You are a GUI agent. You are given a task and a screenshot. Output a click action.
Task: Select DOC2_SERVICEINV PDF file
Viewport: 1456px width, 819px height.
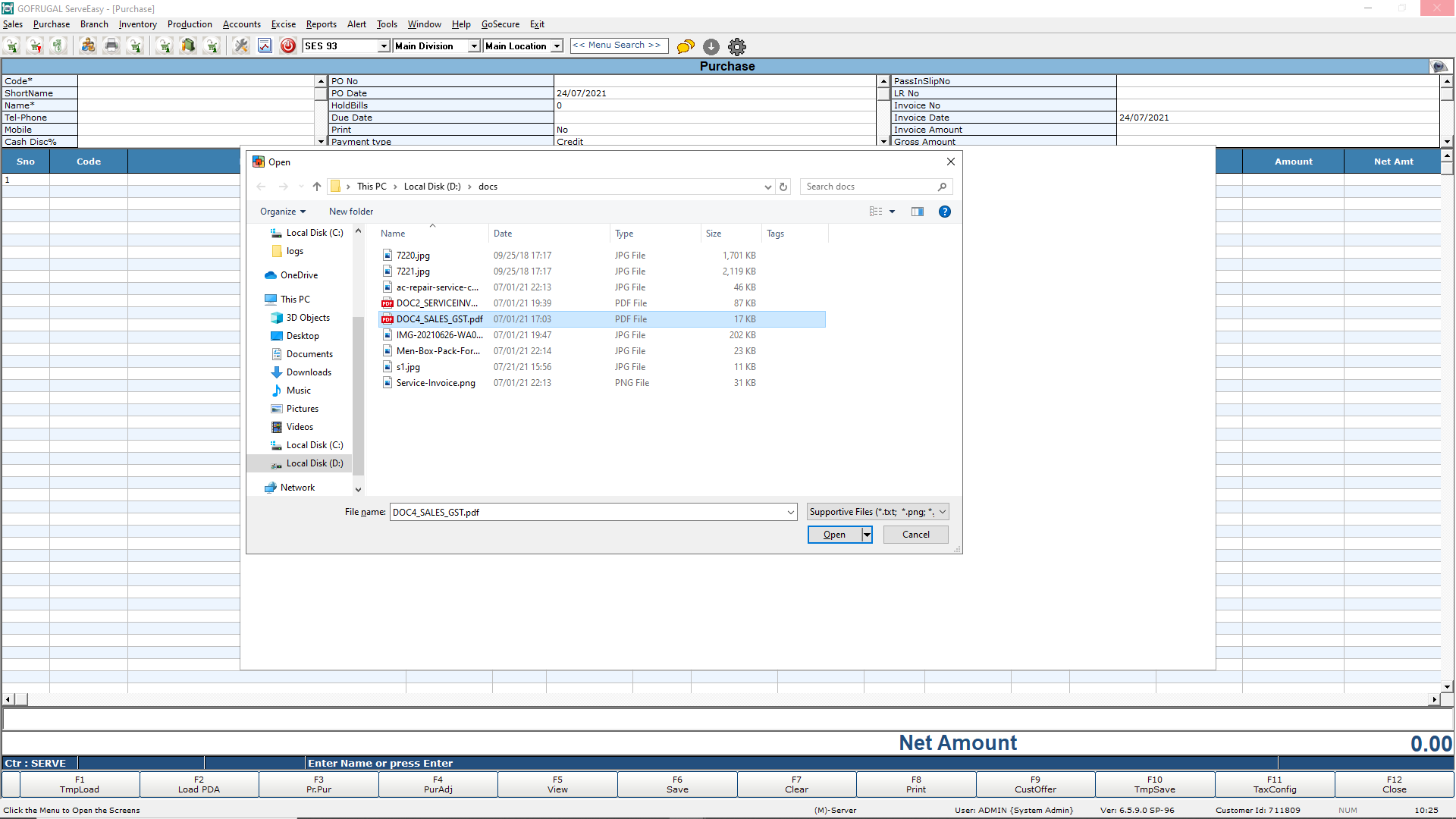[x=436, y=303]
